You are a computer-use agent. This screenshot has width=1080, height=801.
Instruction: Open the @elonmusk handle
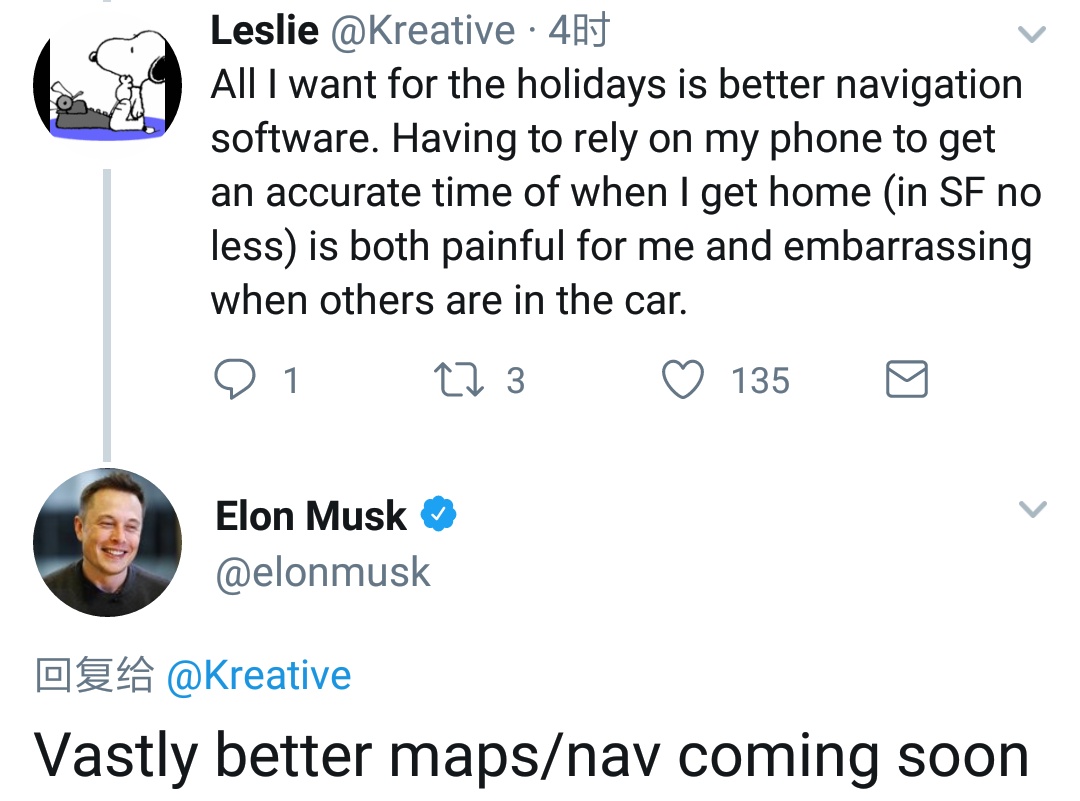click(323, 572)
